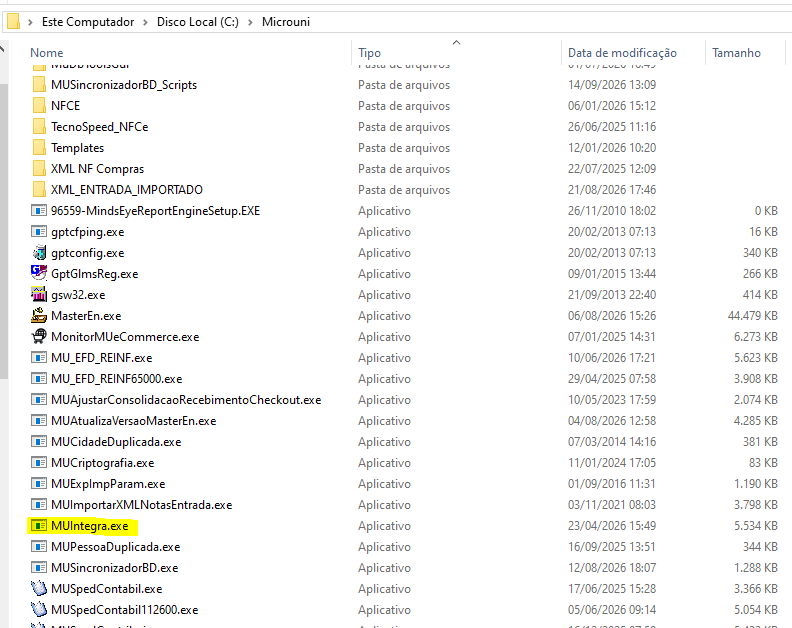Sort by Data de modificação column header

622,53
